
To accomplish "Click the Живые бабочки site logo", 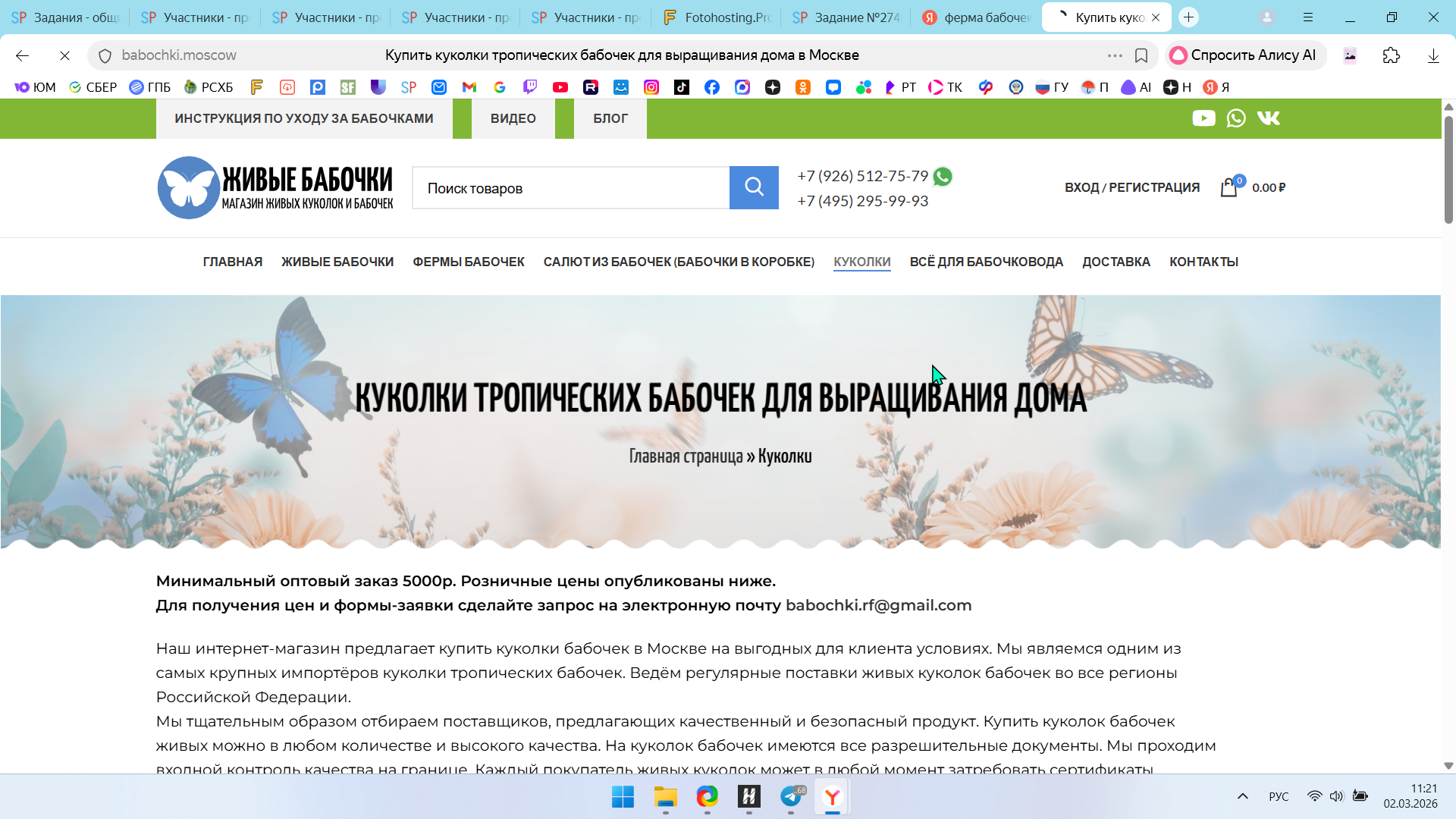I will (x=275, y=187).
